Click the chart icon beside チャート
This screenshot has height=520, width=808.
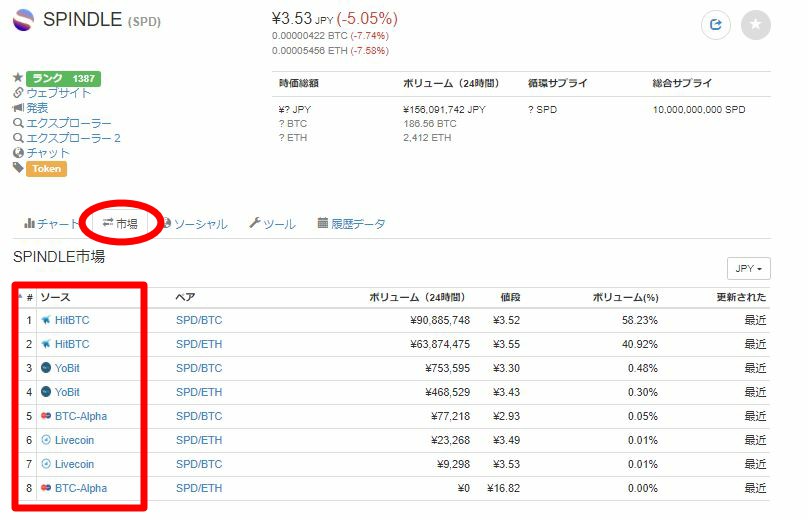click(x=29, y=223)
